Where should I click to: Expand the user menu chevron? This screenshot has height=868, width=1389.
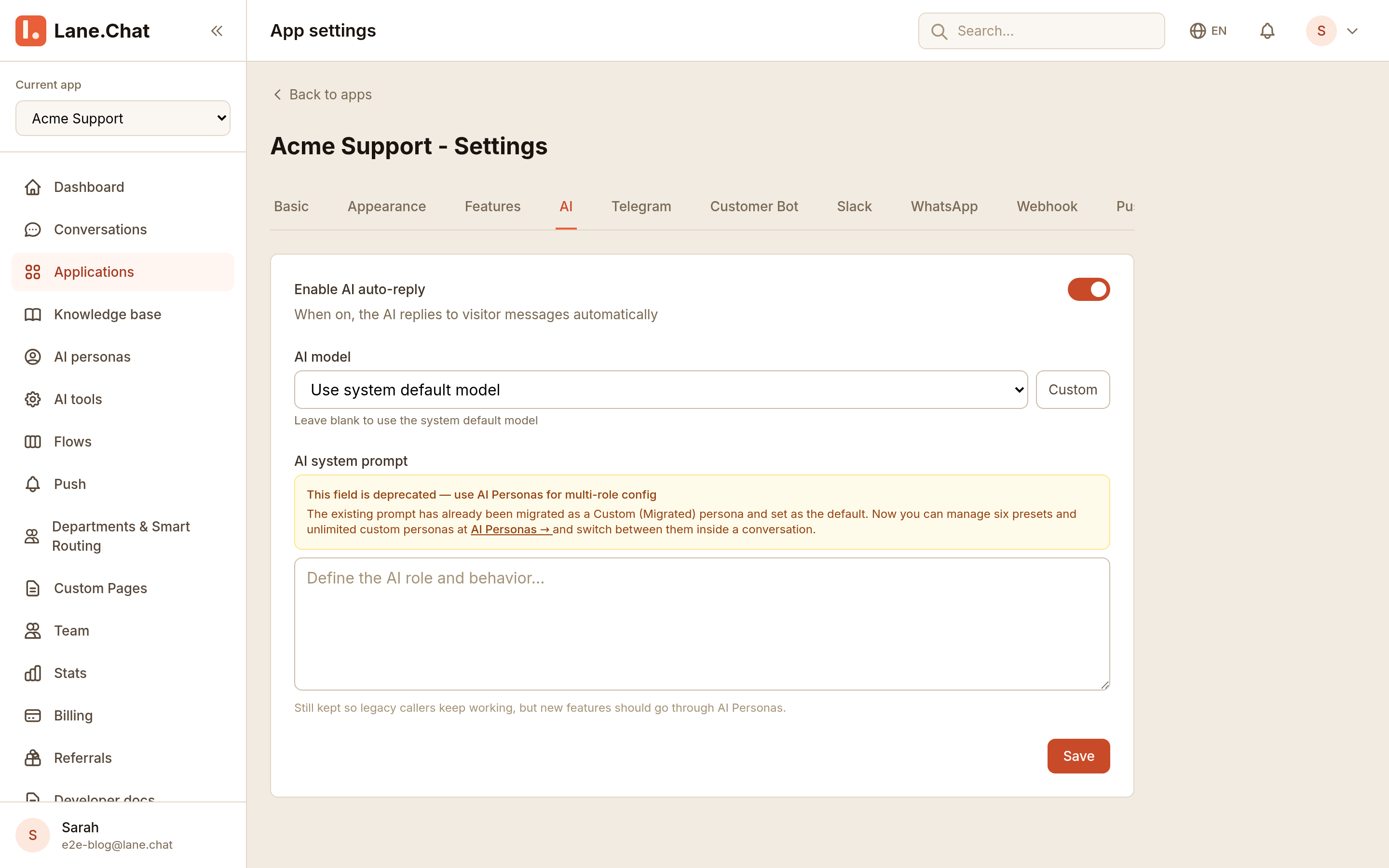1352,31
